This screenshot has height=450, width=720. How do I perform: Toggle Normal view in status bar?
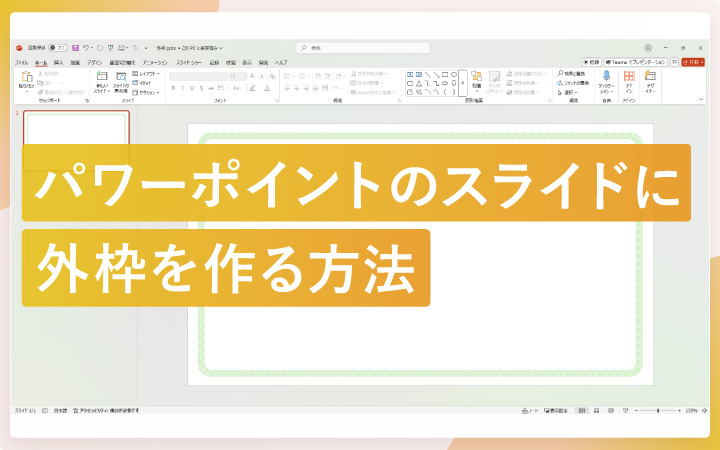pyautogui.click(x=582, y=411)
